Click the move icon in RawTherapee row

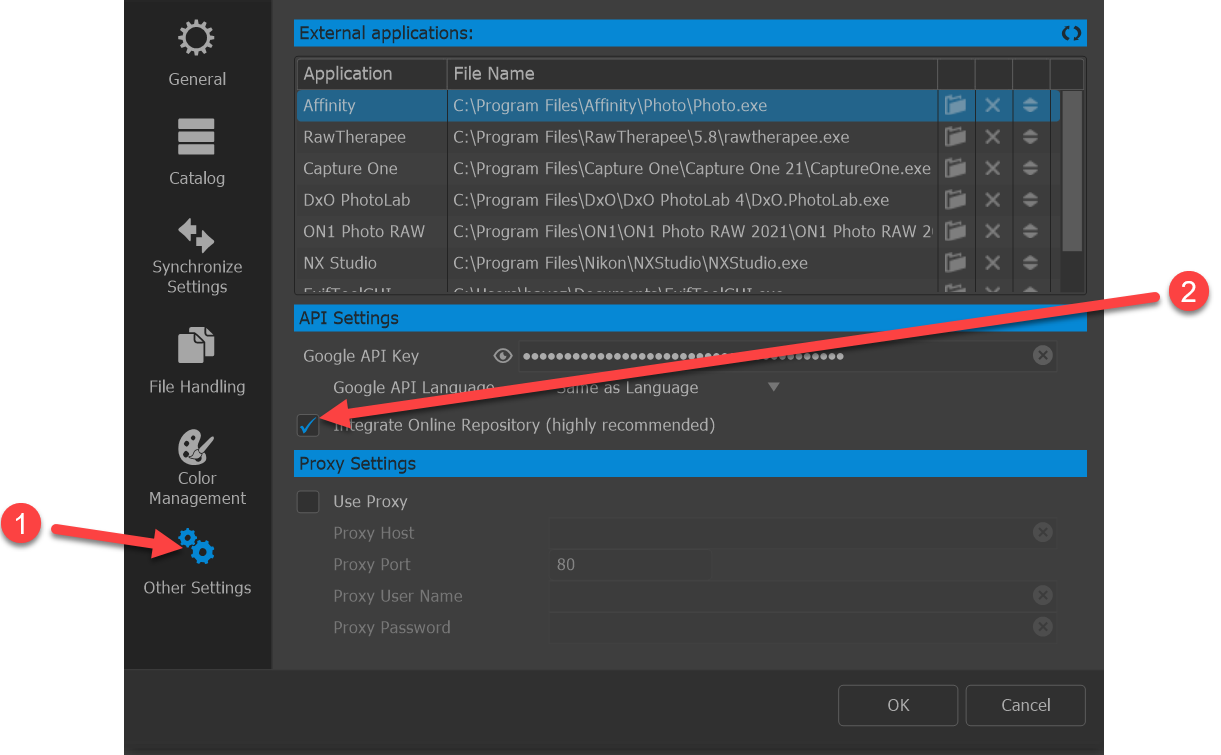click(1030, 137)
